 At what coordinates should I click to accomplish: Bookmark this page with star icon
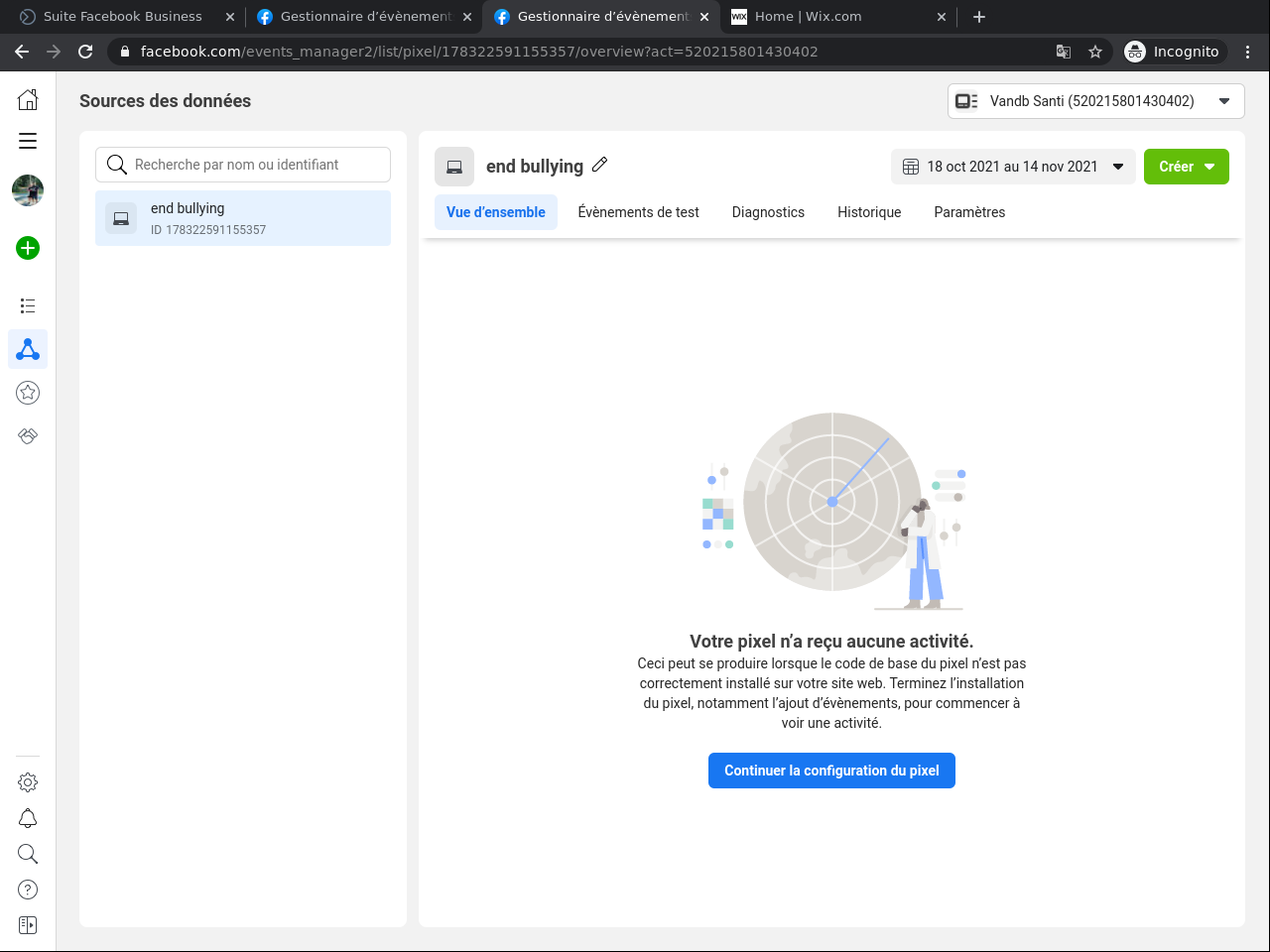(x=1095, y=52)
